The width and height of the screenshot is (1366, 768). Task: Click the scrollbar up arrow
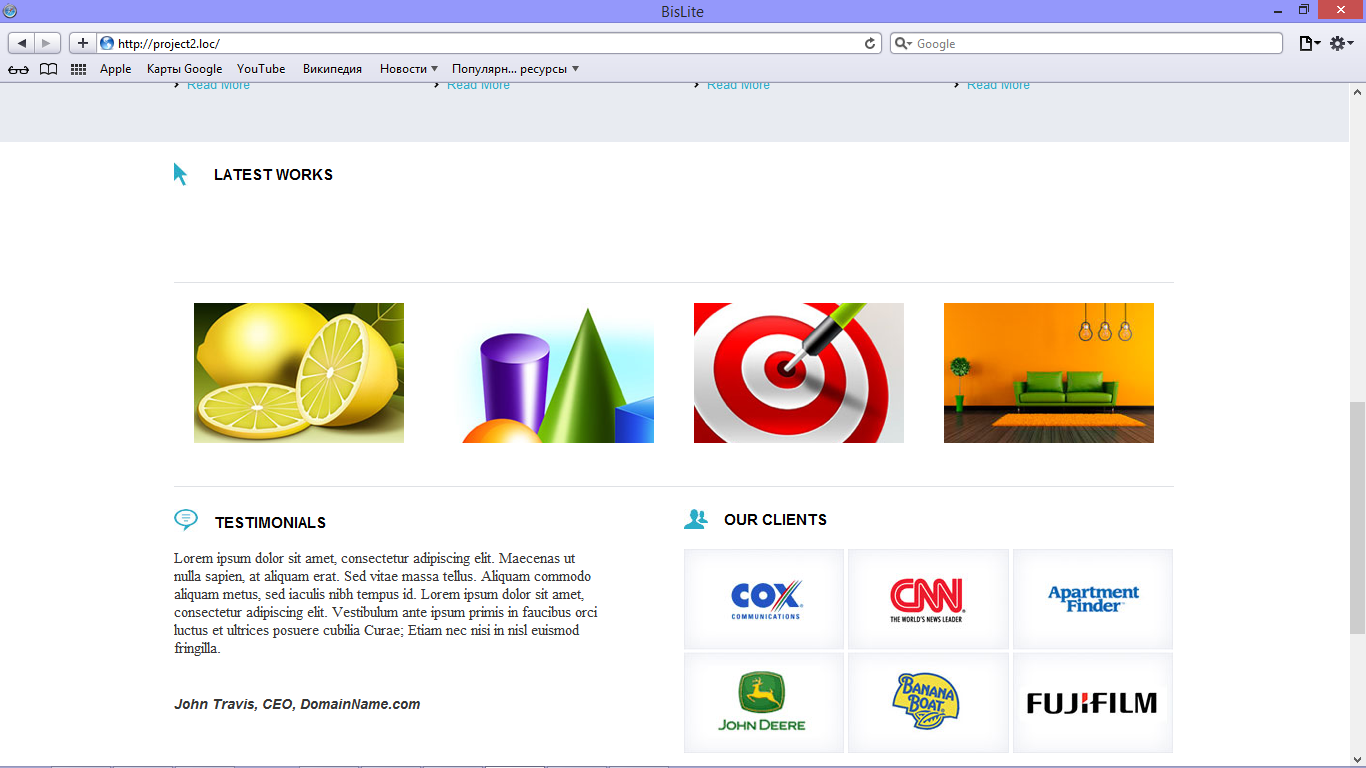point(1357,91)
